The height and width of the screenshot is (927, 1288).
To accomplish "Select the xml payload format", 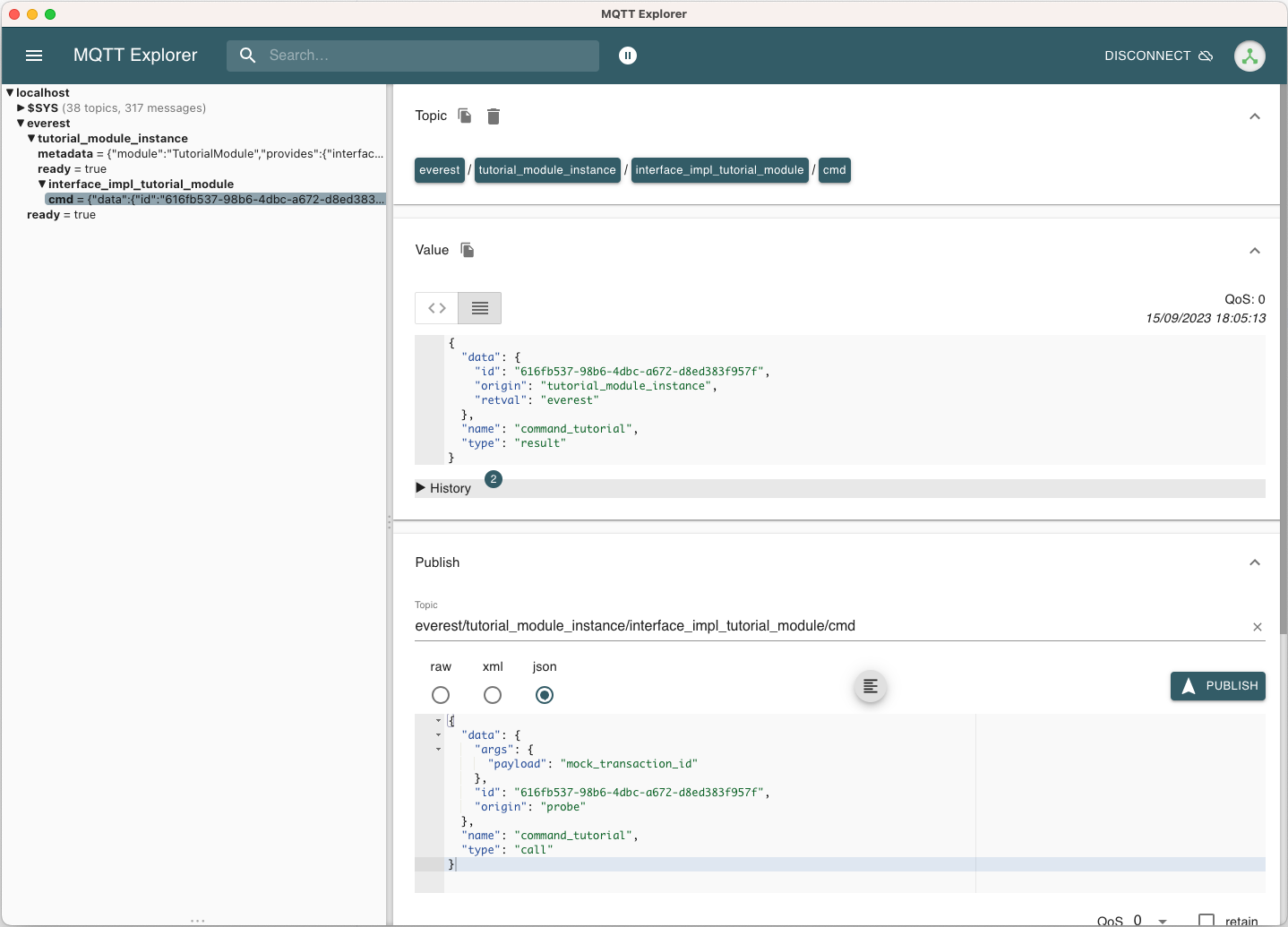I will tap(493, 695).
